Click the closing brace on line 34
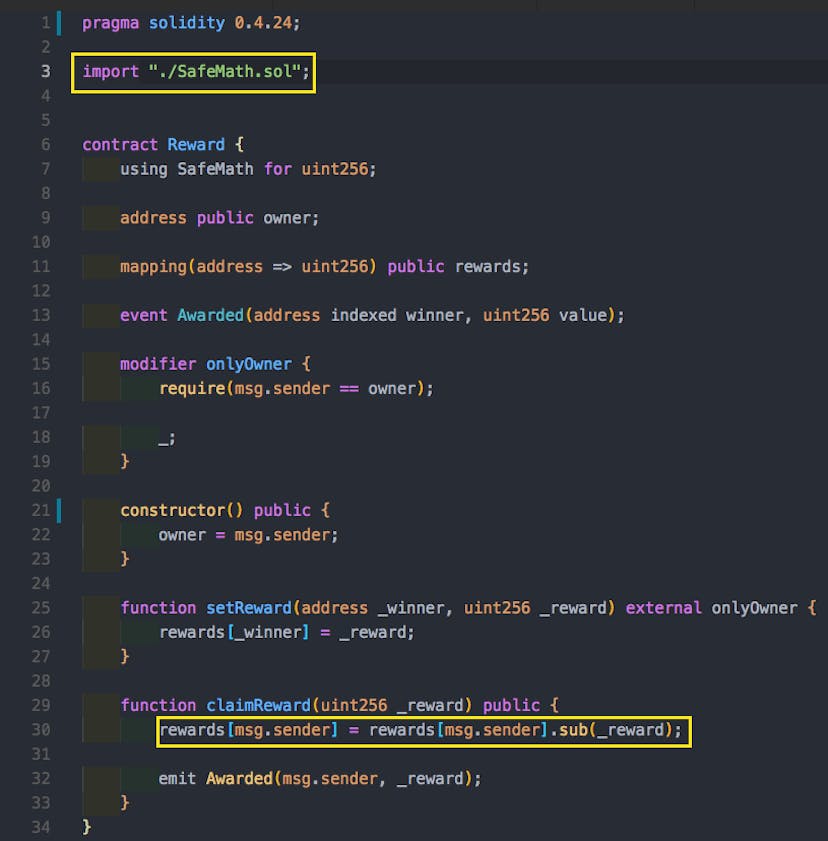 [x=85, y=827]
